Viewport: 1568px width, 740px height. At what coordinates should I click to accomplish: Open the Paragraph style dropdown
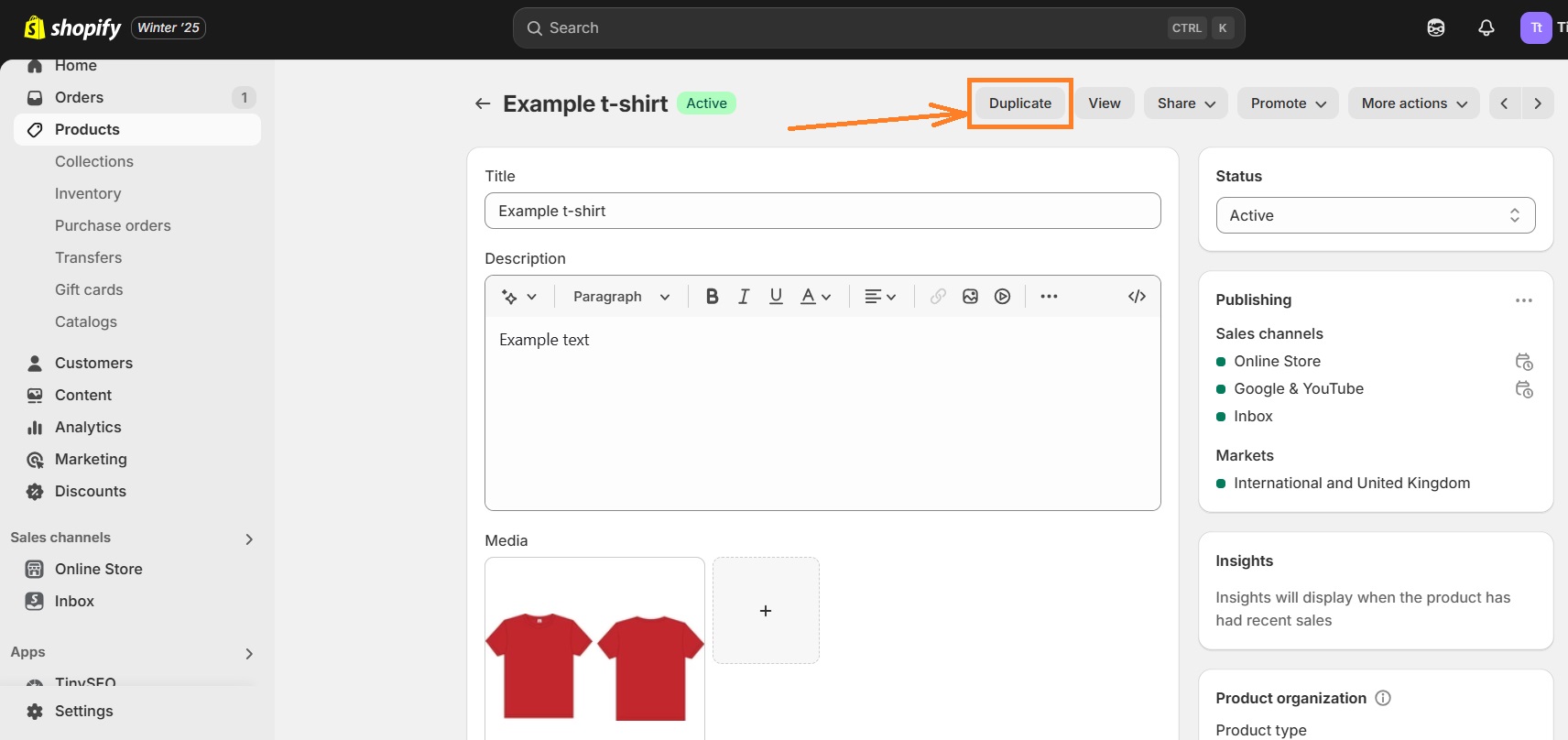coord(622,297)
